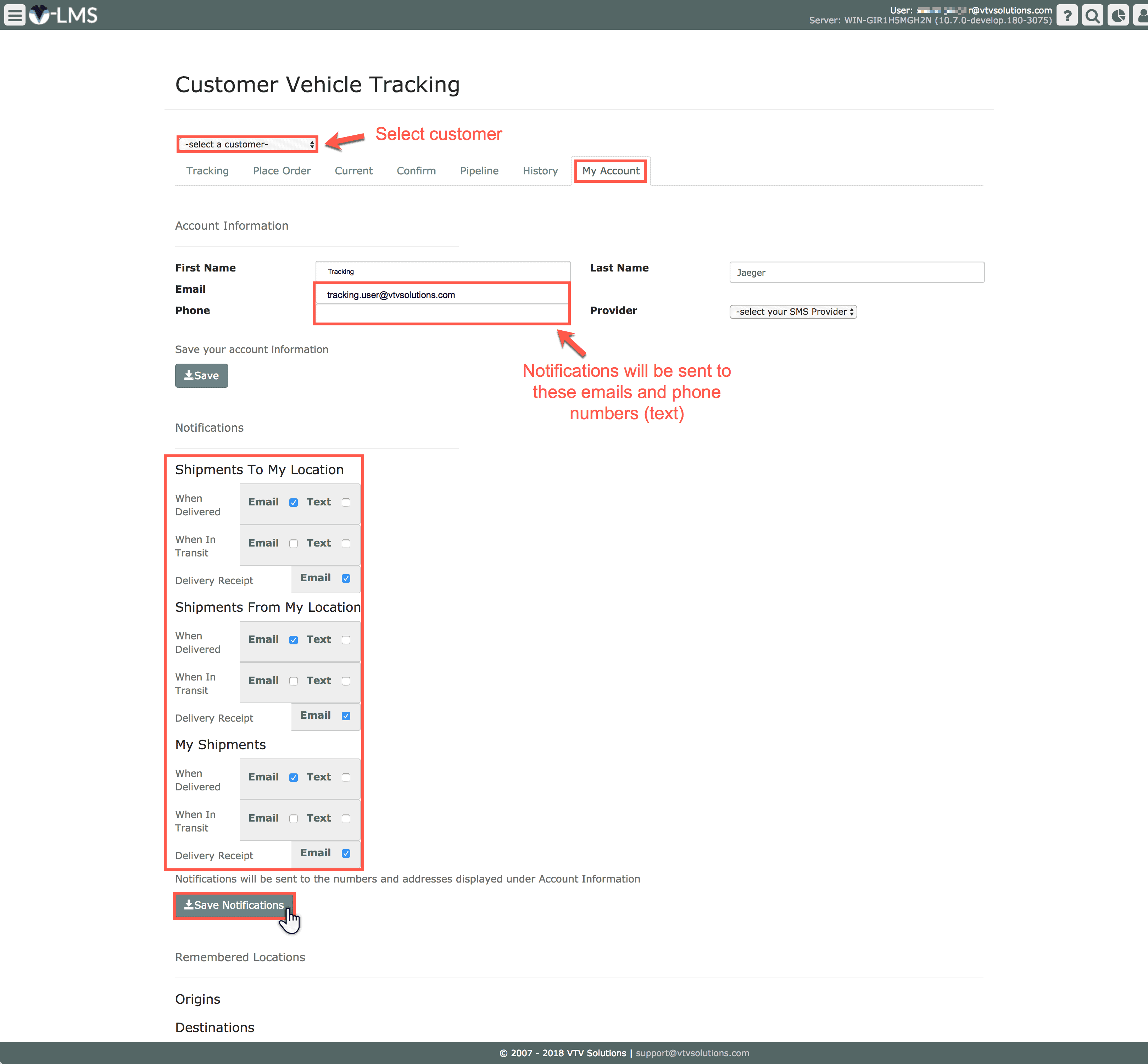Open the help question mark icon
Screen dimensions: 1148x1064
point(1067,15)
